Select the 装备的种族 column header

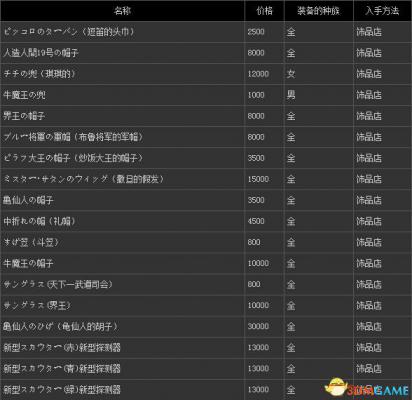coord(318,11)
